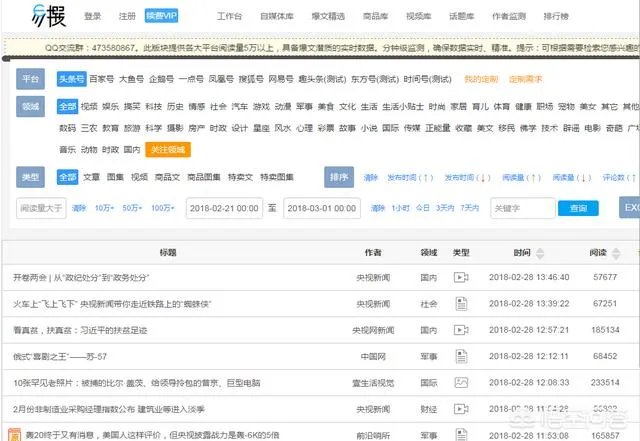Filter field by 数码
640x441 pixels.
click(67, 128)
